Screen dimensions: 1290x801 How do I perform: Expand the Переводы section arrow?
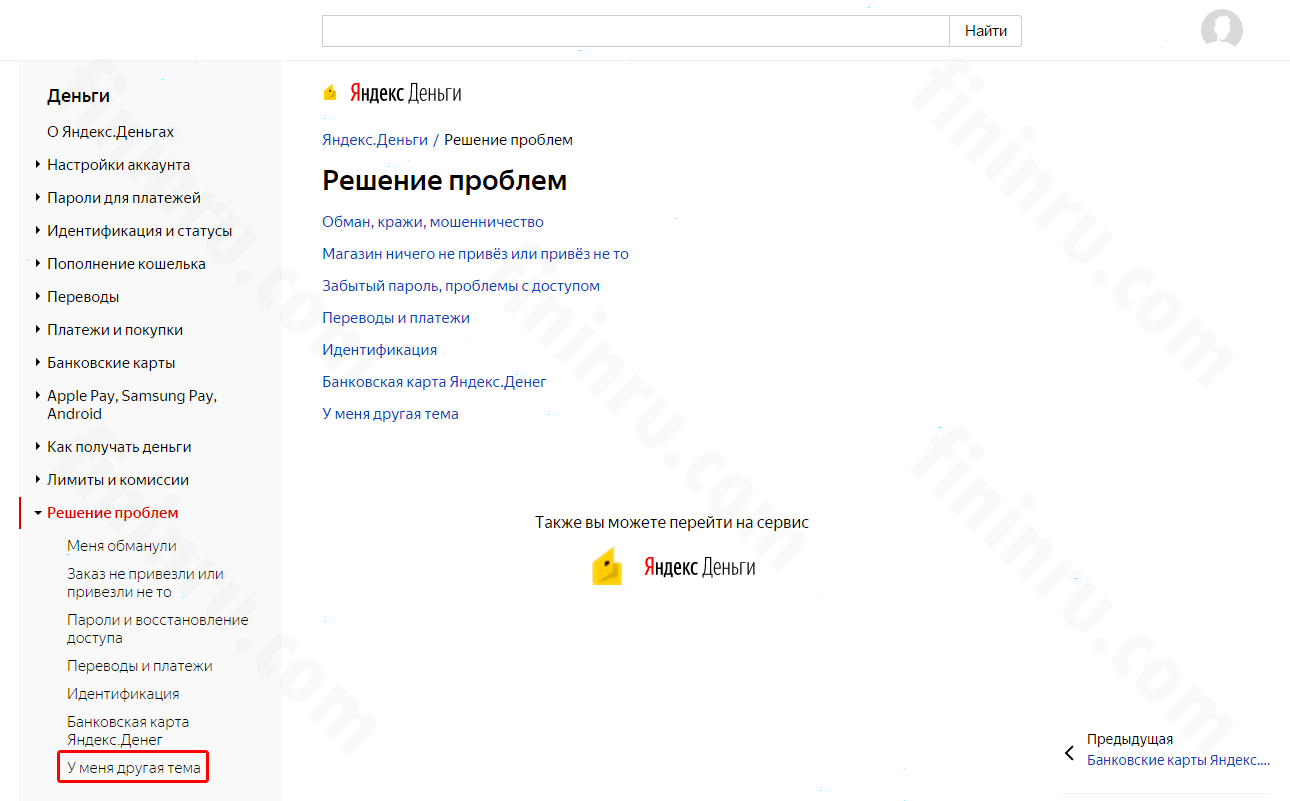click(37, 297)
